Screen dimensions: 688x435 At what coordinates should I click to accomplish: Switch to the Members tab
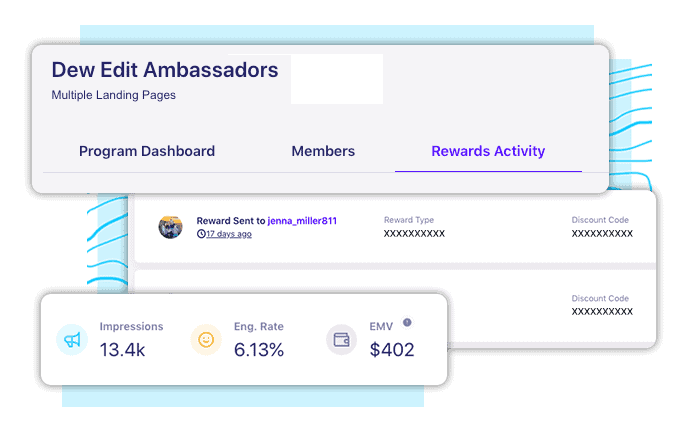point(323,151)
